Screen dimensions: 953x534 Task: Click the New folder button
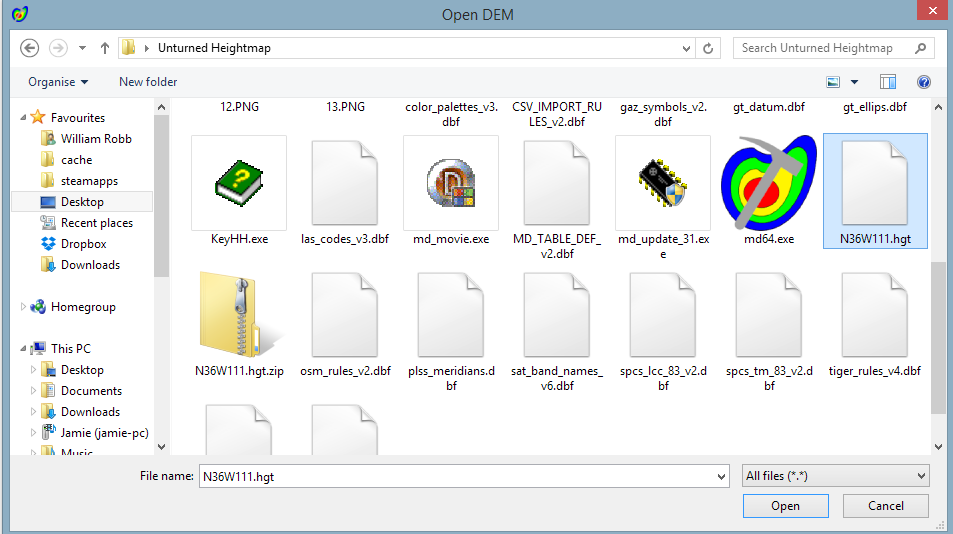click(148, 82)
